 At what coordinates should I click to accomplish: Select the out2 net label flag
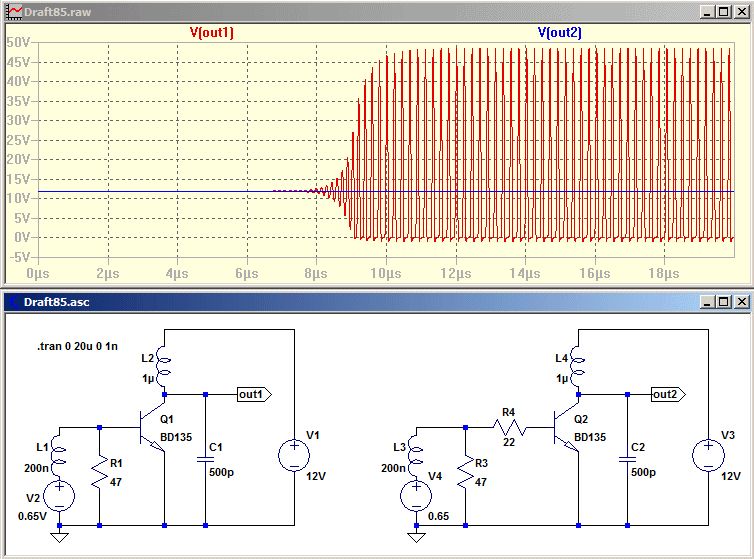[669, 395]
